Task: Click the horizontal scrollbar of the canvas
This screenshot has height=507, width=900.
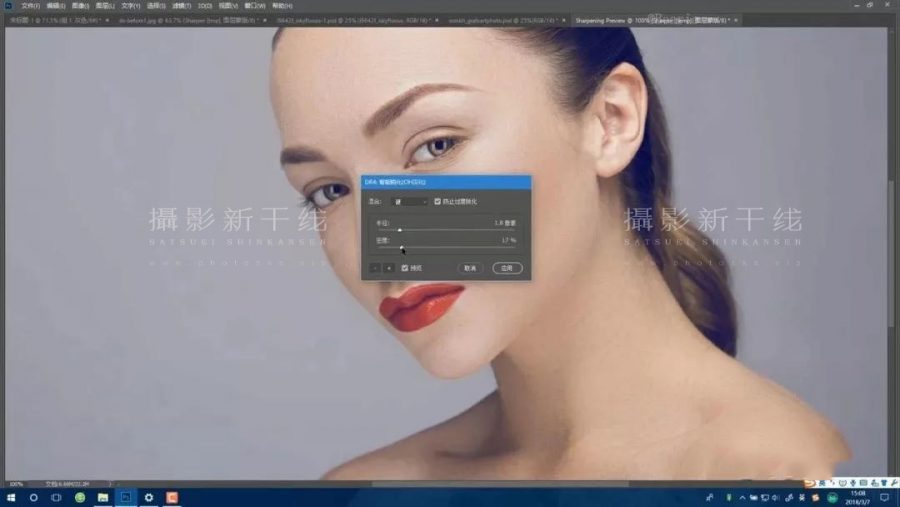Action: point(499,484)
